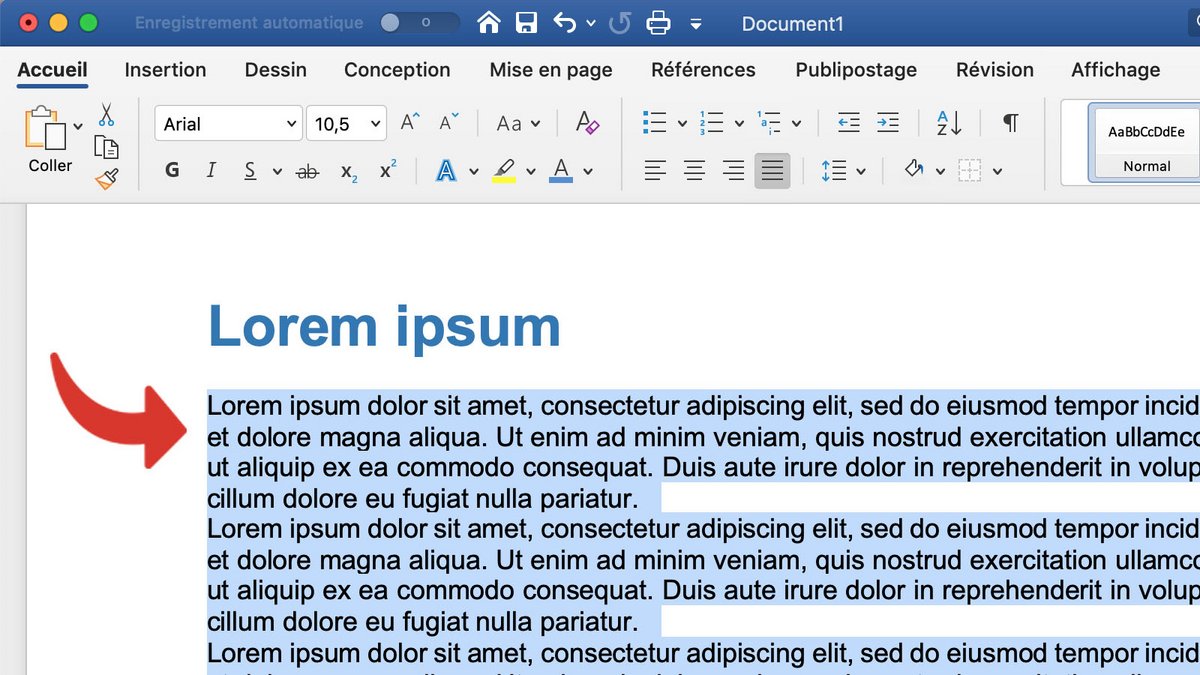Undo the last action
The image size is (1200, 675).
click(565, 22)
